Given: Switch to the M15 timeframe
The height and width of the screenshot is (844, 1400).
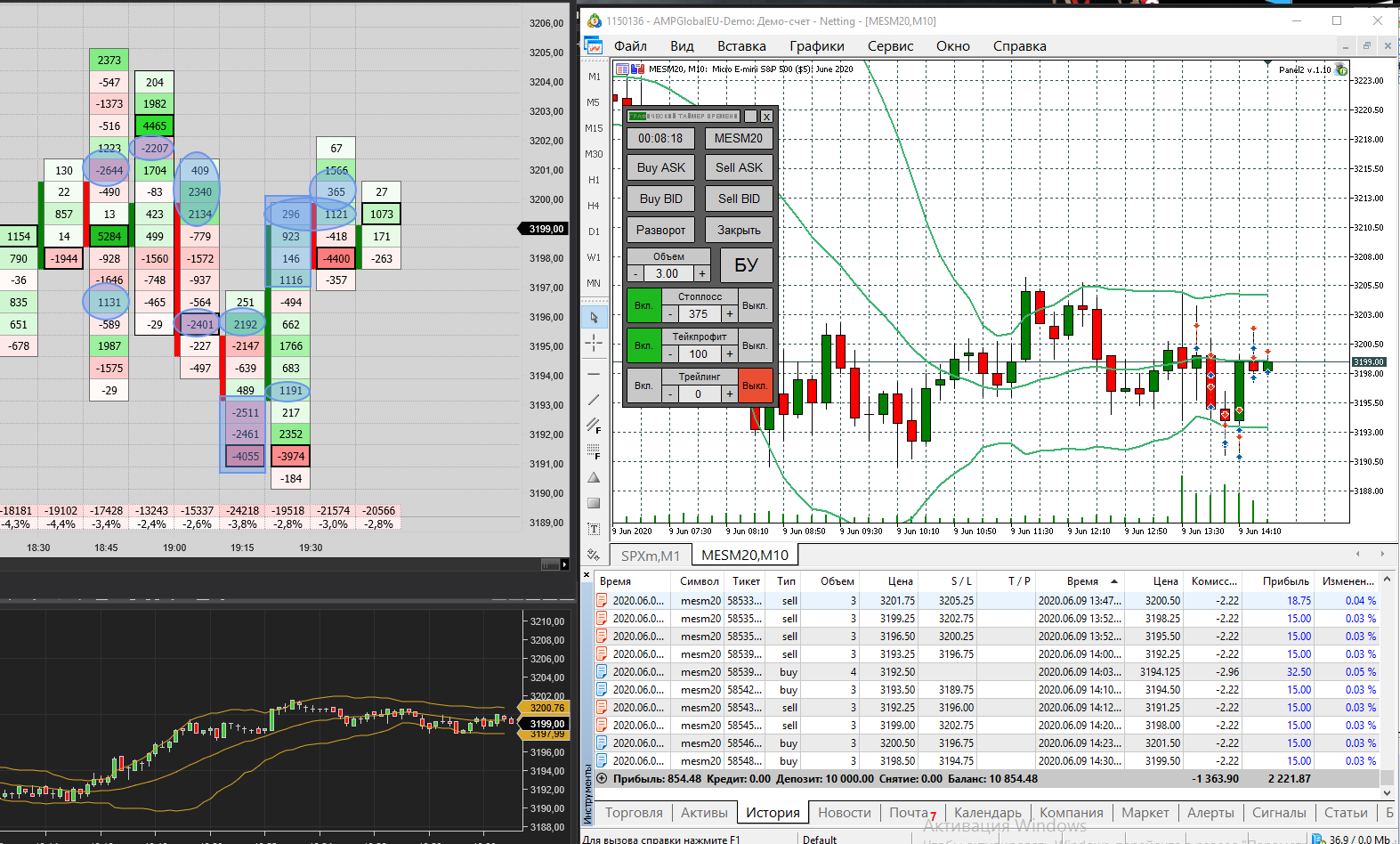Looking at the screenshot, I should coord(594,128).
